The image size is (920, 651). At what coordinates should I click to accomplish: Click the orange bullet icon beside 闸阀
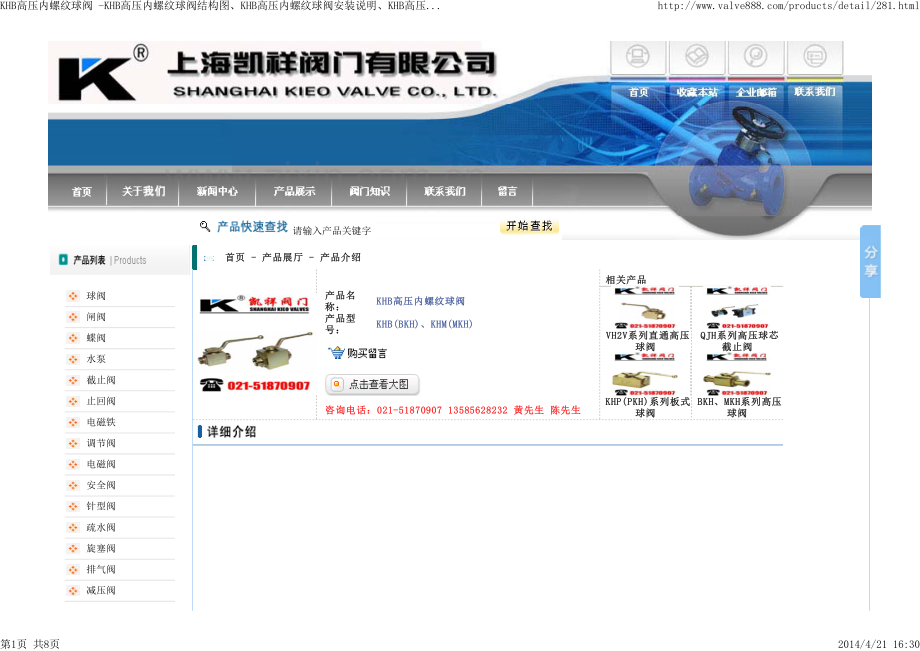coord(73,317)
